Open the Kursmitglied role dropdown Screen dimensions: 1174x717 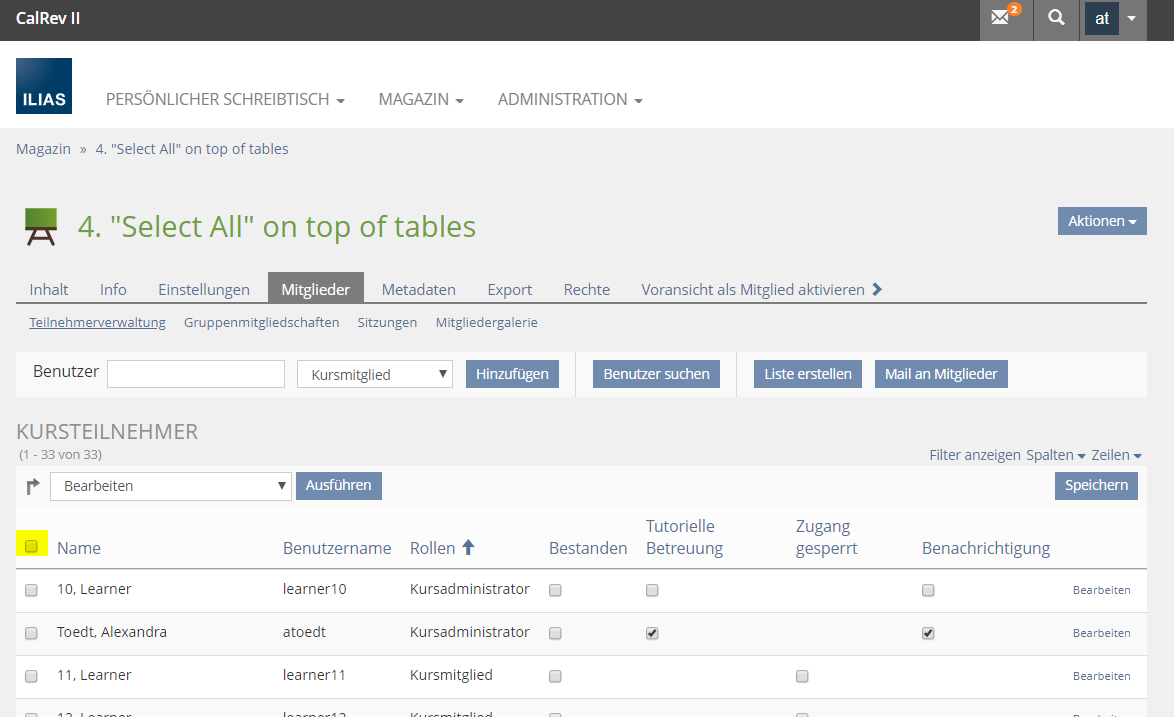[375, 374]
